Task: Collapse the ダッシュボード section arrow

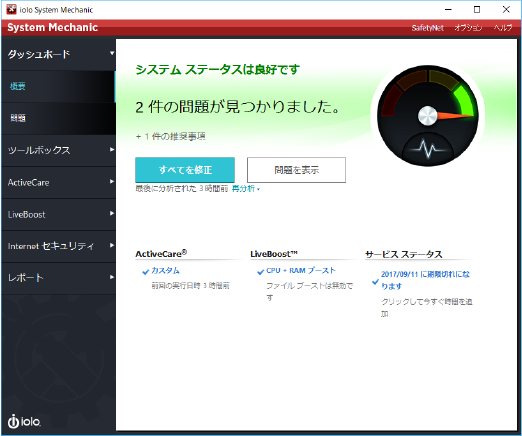Action: (x=112, y=53)
